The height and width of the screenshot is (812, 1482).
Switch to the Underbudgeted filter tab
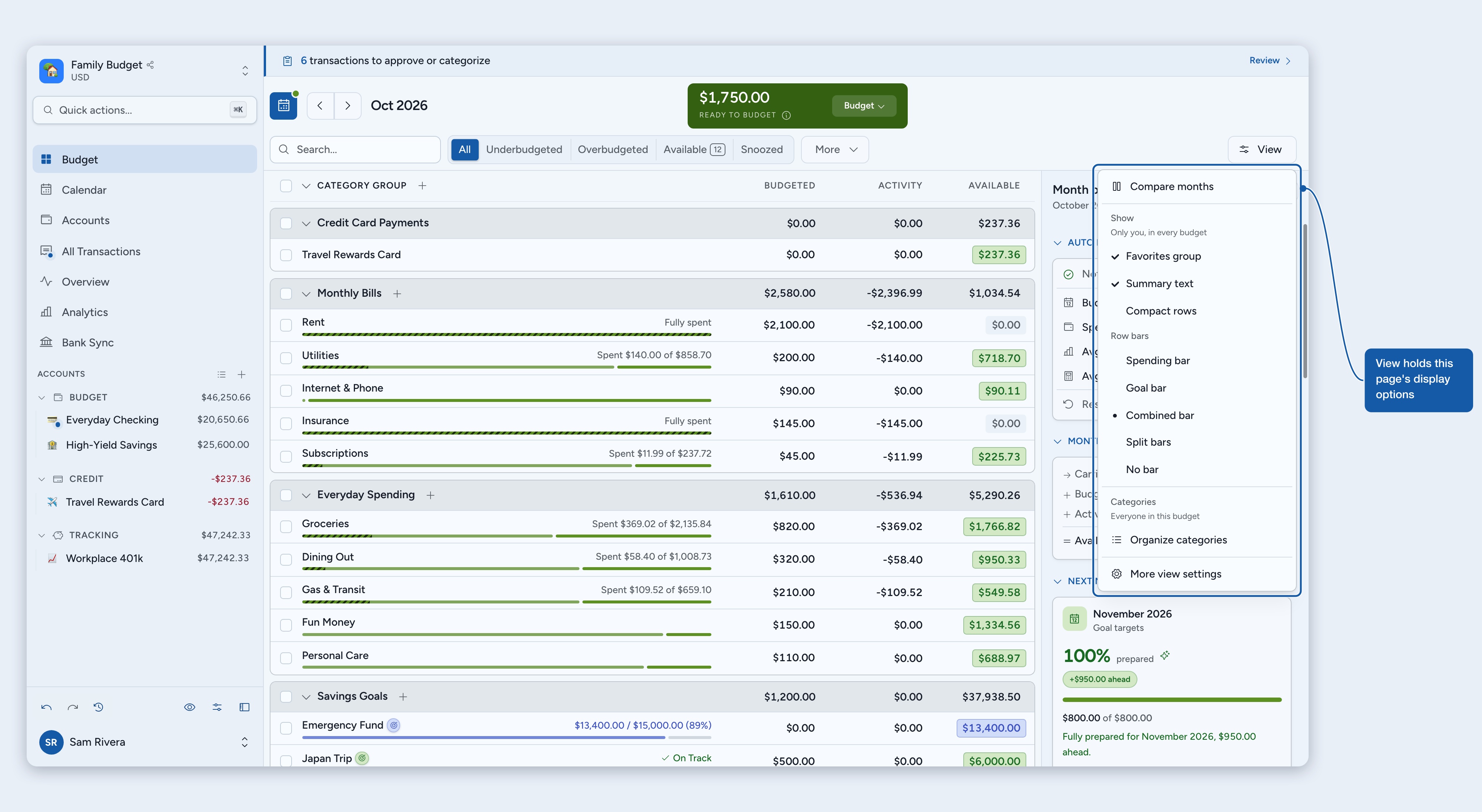[x=524, y=150]
